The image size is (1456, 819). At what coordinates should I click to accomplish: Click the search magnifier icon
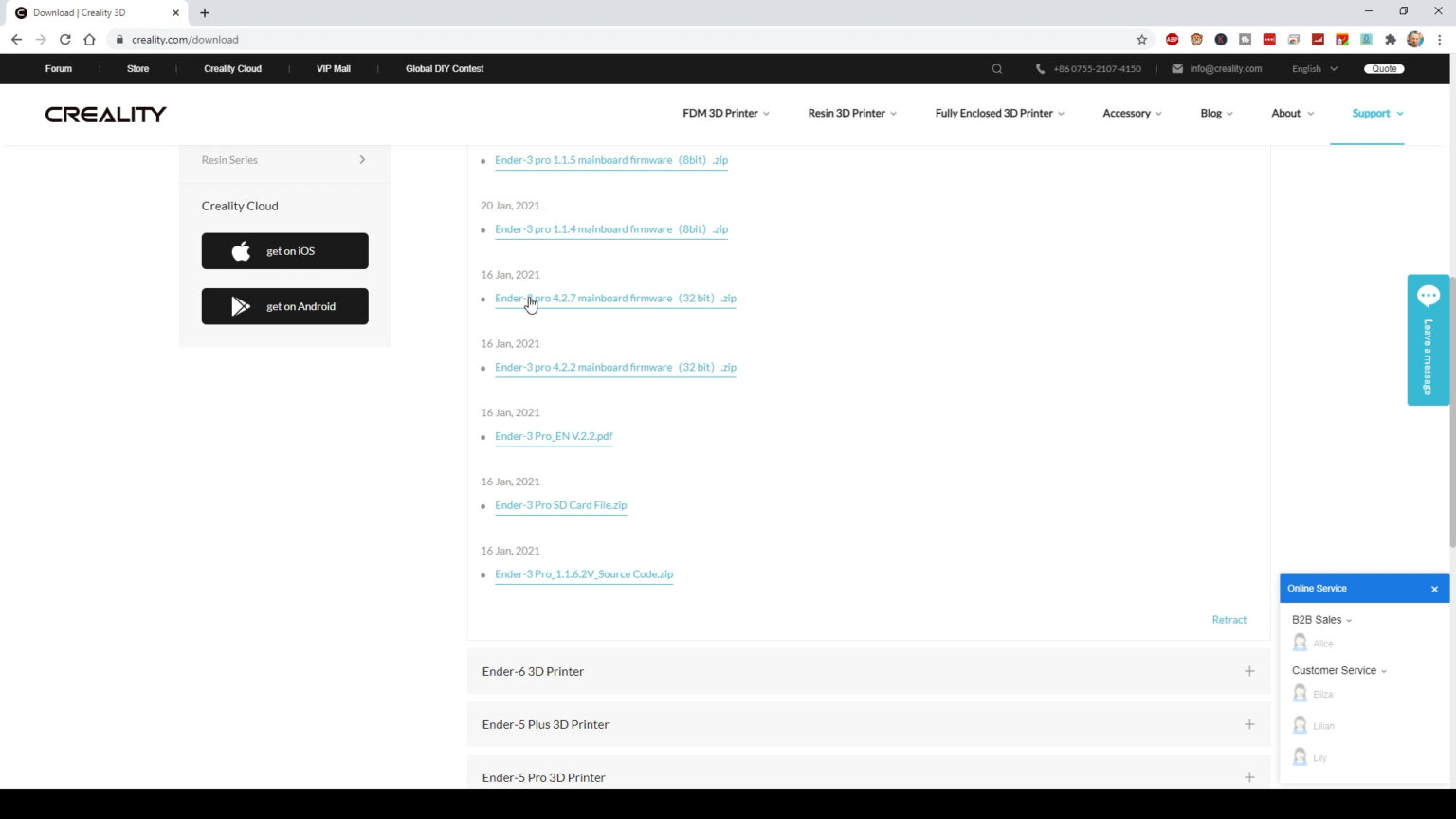pyautogui.click(x=996, y=69)
